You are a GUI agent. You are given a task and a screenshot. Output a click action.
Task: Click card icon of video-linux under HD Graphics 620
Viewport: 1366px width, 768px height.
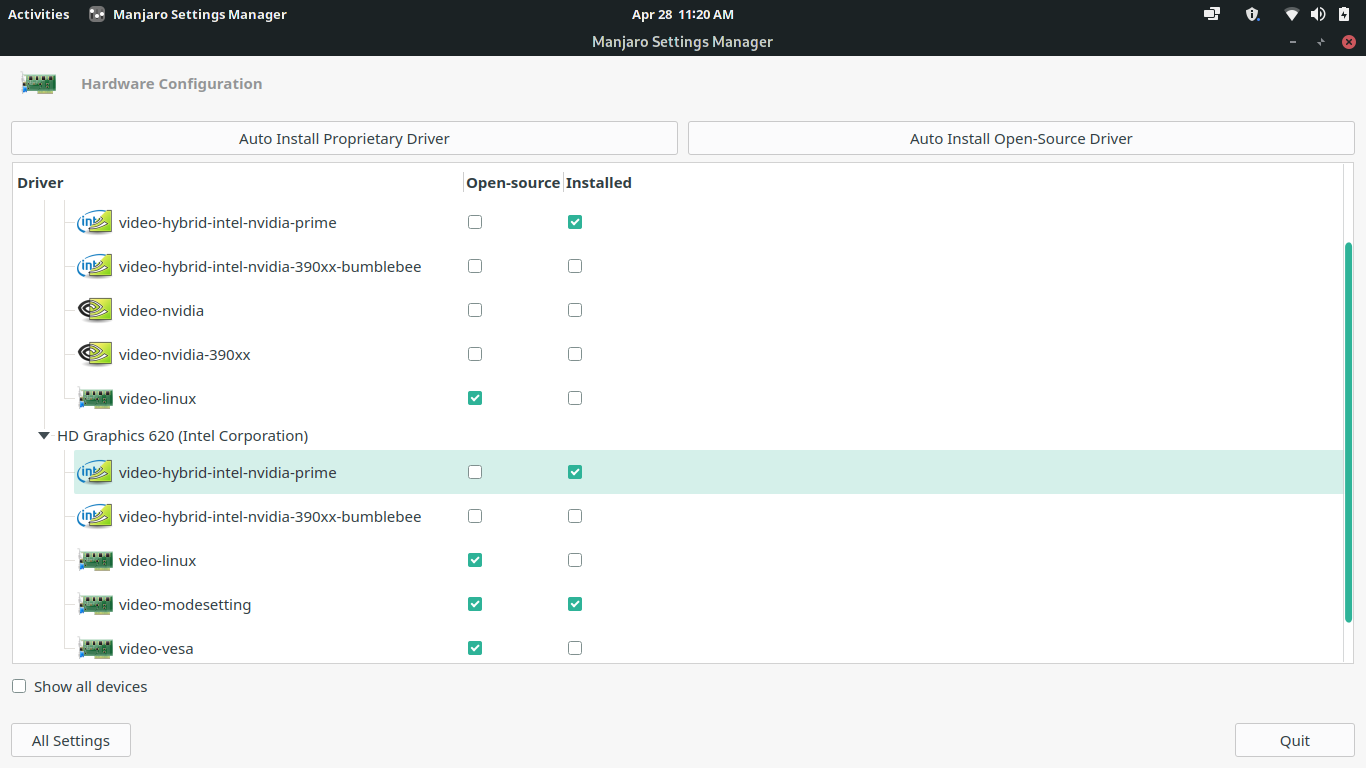[x=95, y=560]
